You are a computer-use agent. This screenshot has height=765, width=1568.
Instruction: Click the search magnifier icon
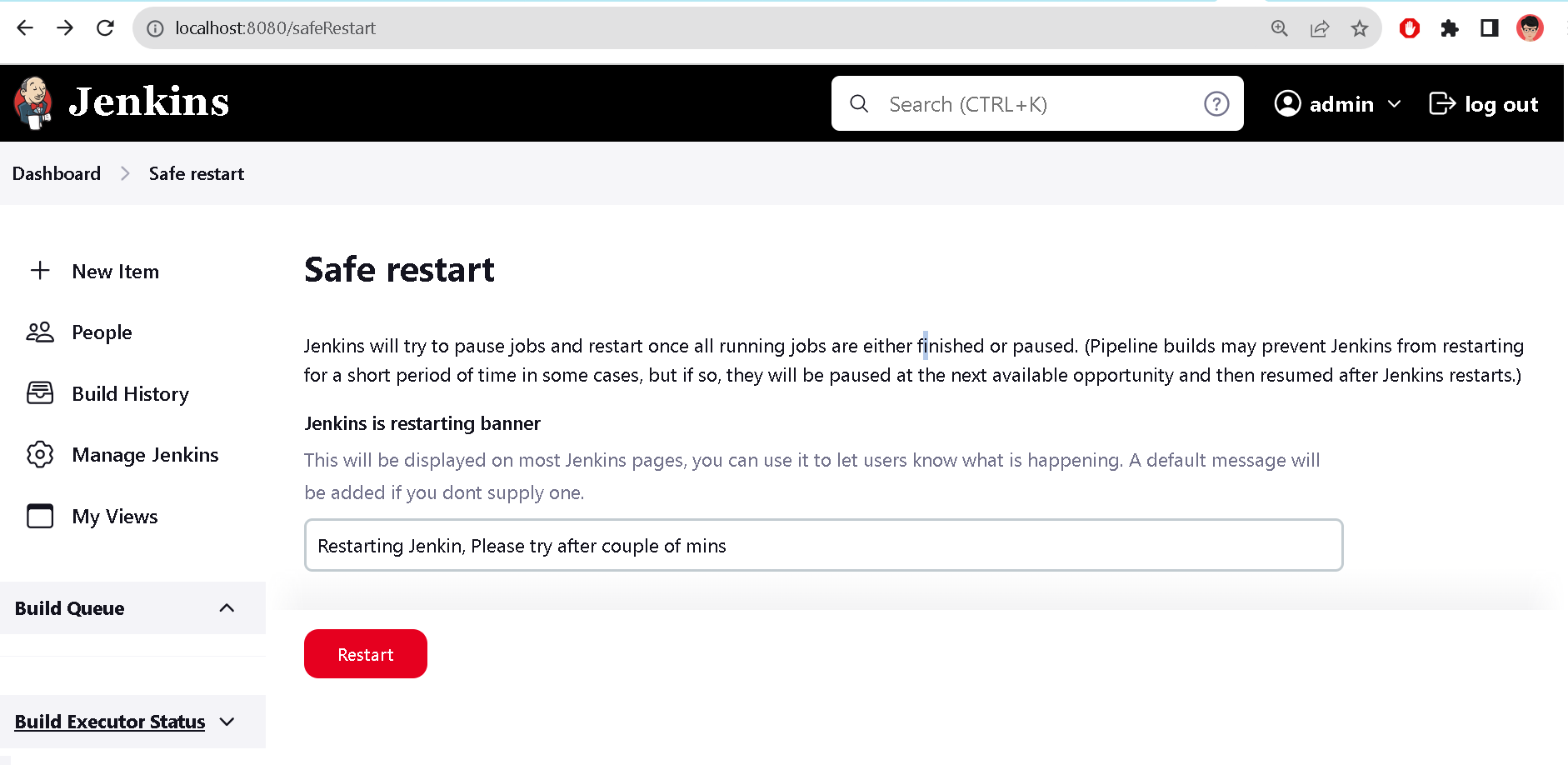click(x=859, y=103)
